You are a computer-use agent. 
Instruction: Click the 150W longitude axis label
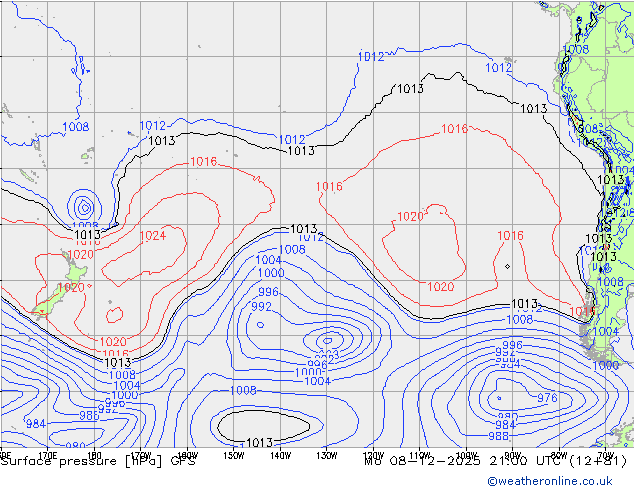tap(234, 455)
